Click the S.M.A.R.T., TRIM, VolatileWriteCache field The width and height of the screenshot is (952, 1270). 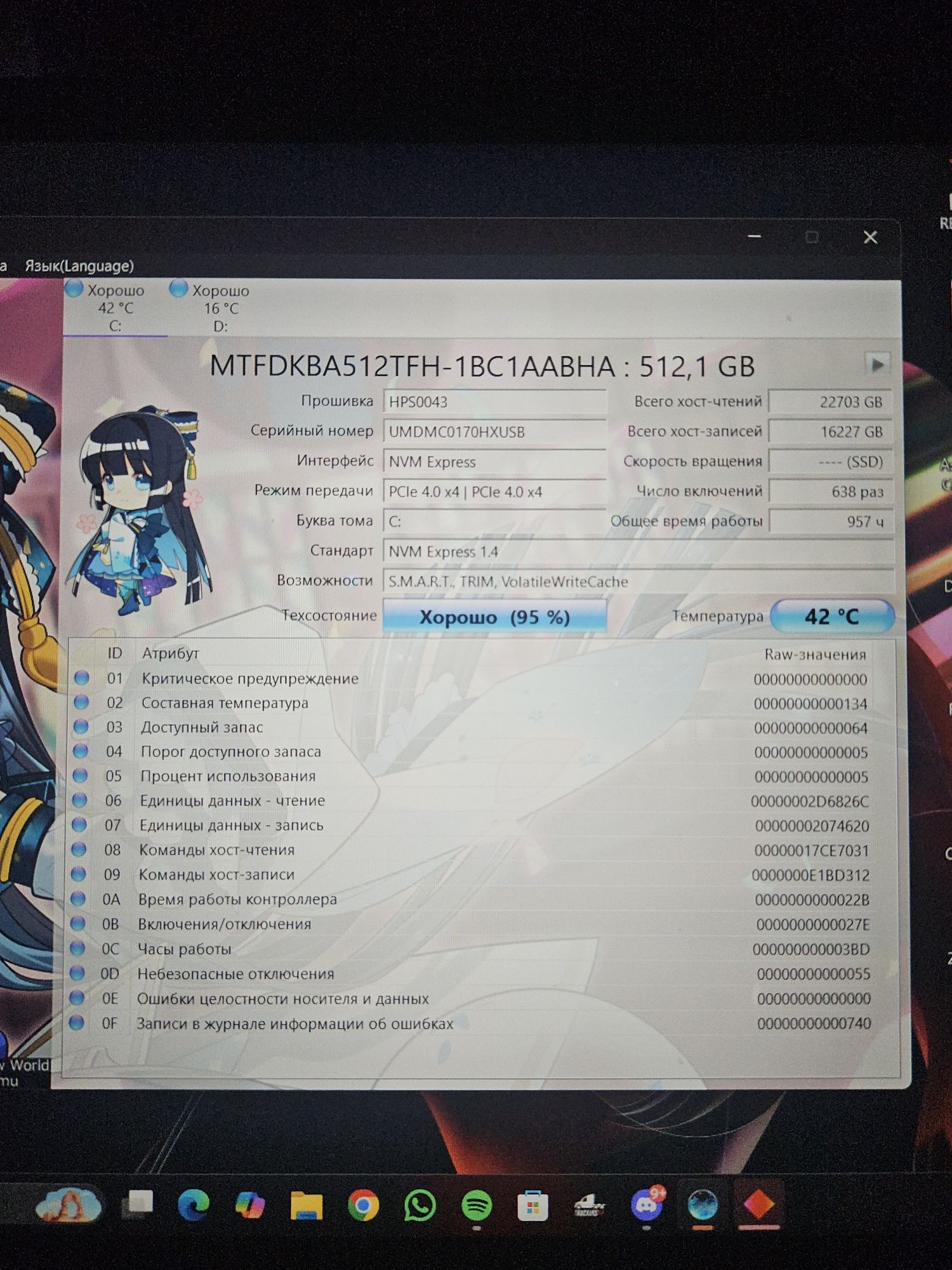coord(638,581)
